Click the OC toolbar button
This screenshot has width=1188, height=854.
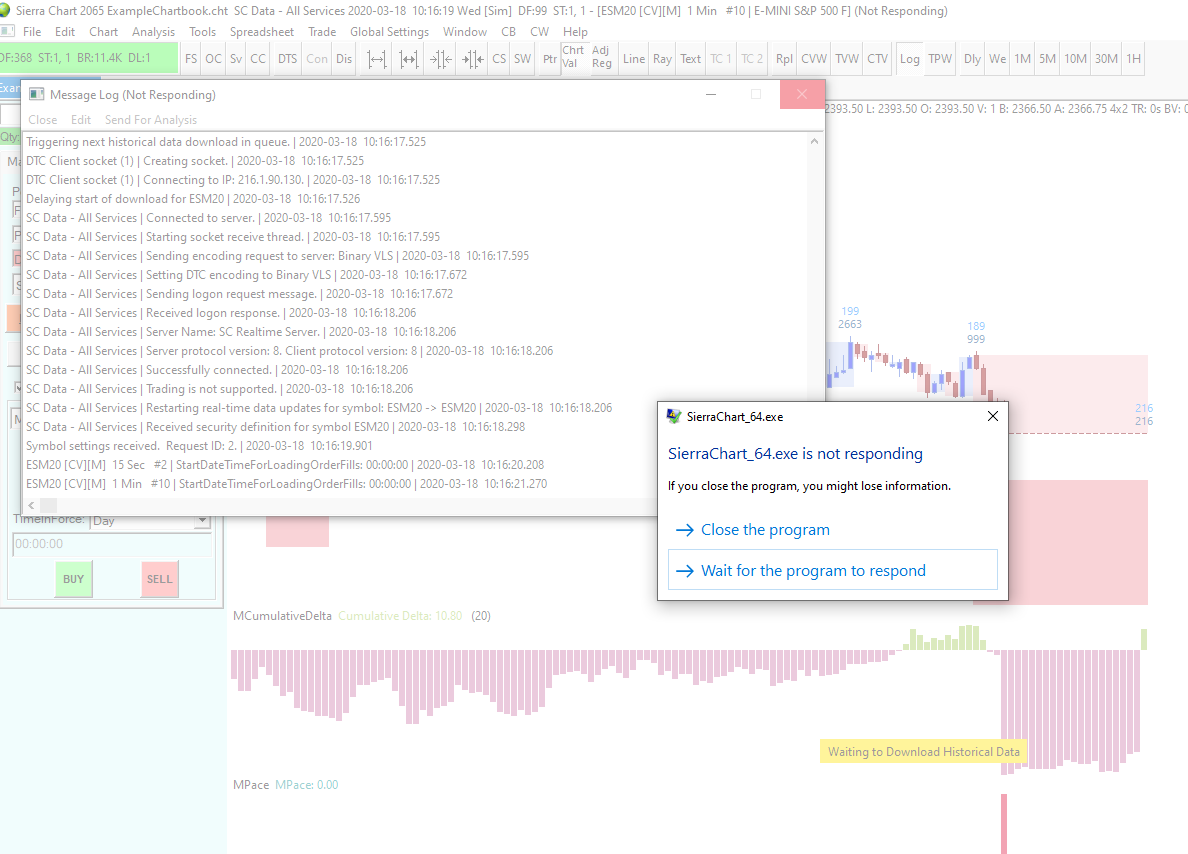pos(214,58)
